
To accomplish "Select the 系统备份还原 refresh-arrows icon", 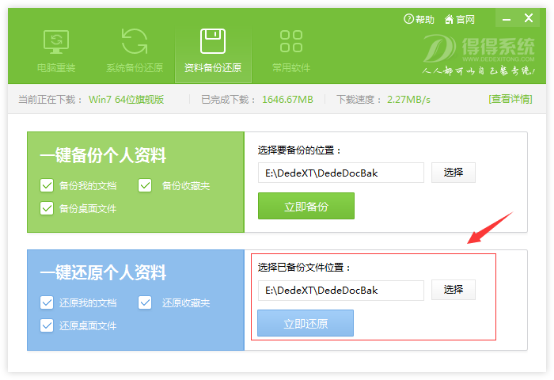I will click(x=135, y=41).
